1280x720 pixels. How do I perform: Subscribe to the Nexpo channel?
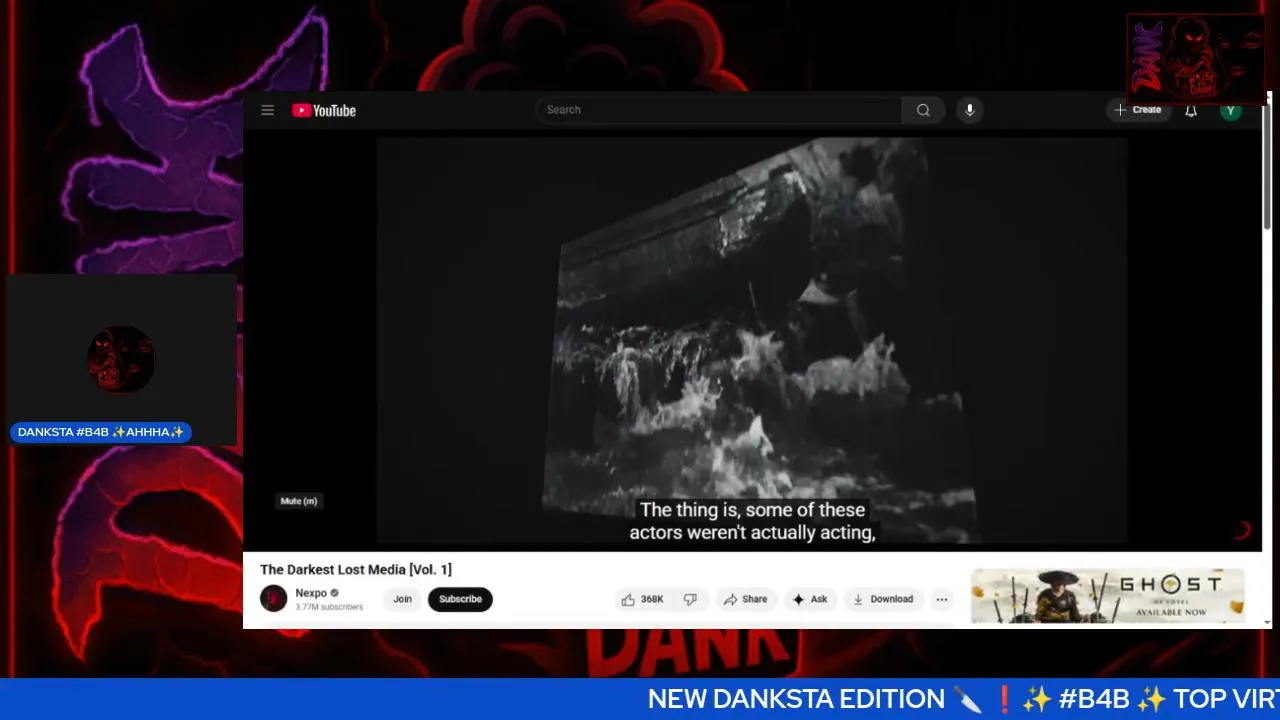tap(460, 599)
